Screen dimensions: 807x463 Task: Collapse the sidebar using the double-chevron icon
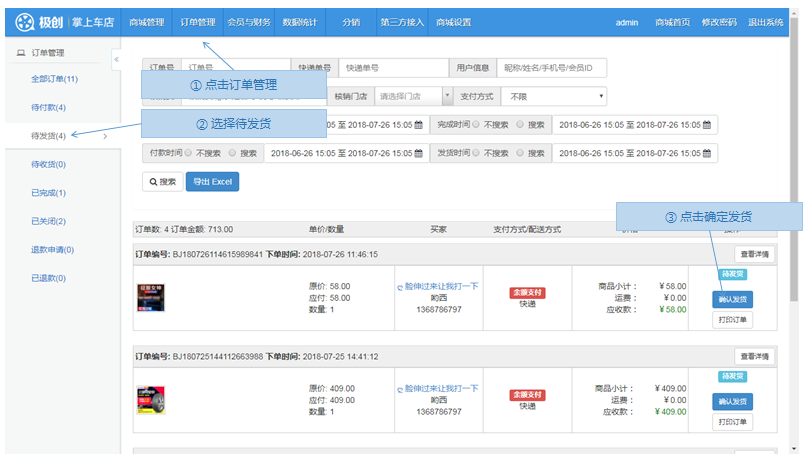click(x=116, y=59)
